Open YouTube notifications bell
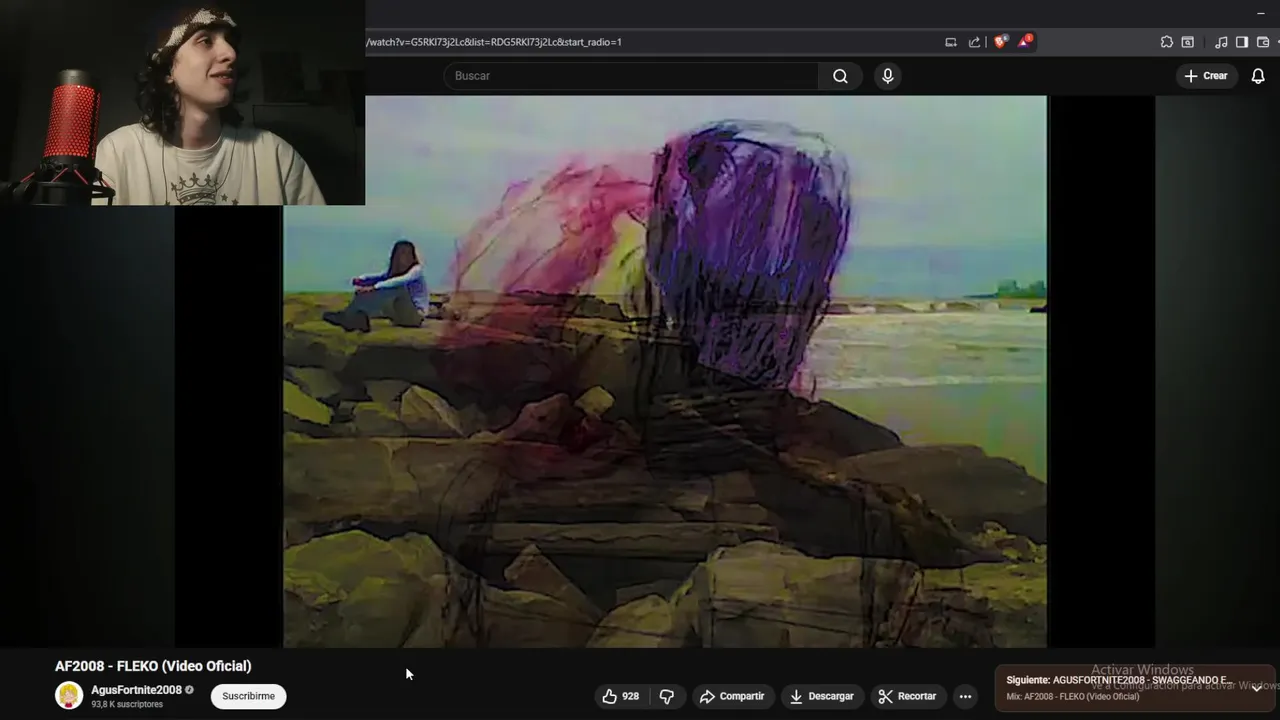Image resolution: width=1280 pixels, height=720 pixels. [x=1258, y=76]
